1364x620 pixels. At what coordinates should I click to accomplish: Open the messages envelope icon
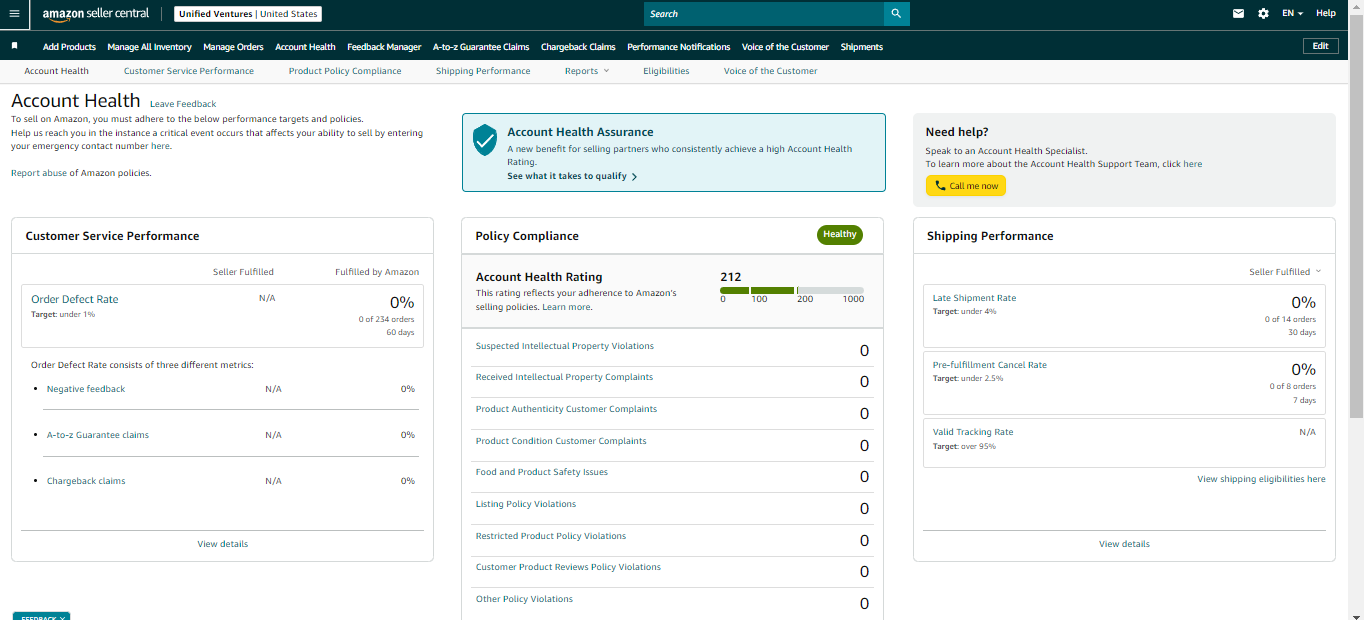point(1239,14)
